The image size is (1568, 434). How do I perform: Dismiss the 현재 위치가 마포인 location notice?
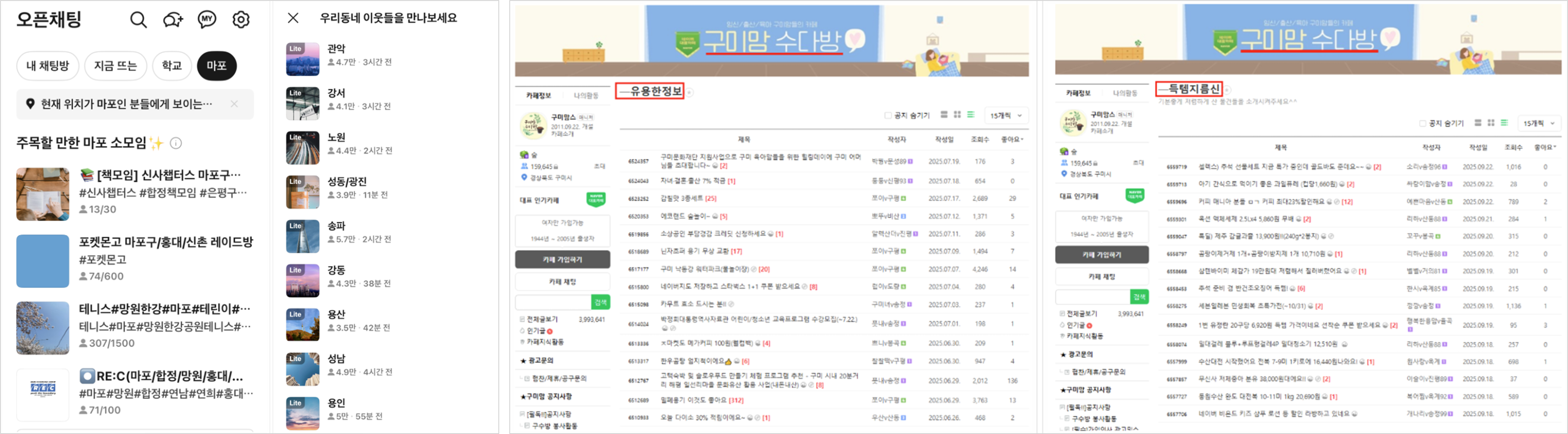click(234, 104)
